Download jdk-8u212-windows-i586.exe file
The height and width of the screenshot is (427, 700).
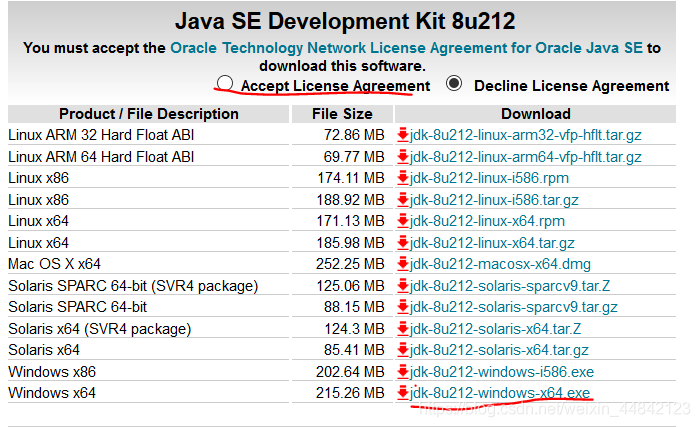tap(502, 372)
